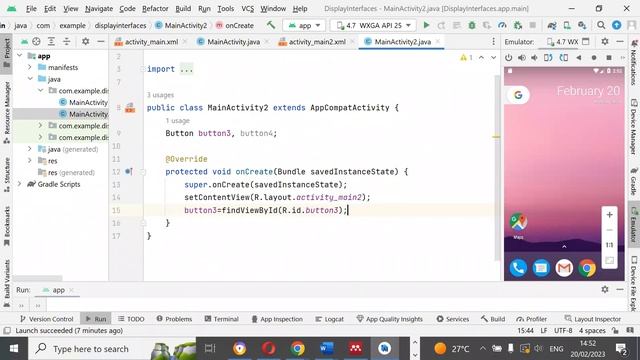Open Chrome from the Windows taskbar

(298, 348)
